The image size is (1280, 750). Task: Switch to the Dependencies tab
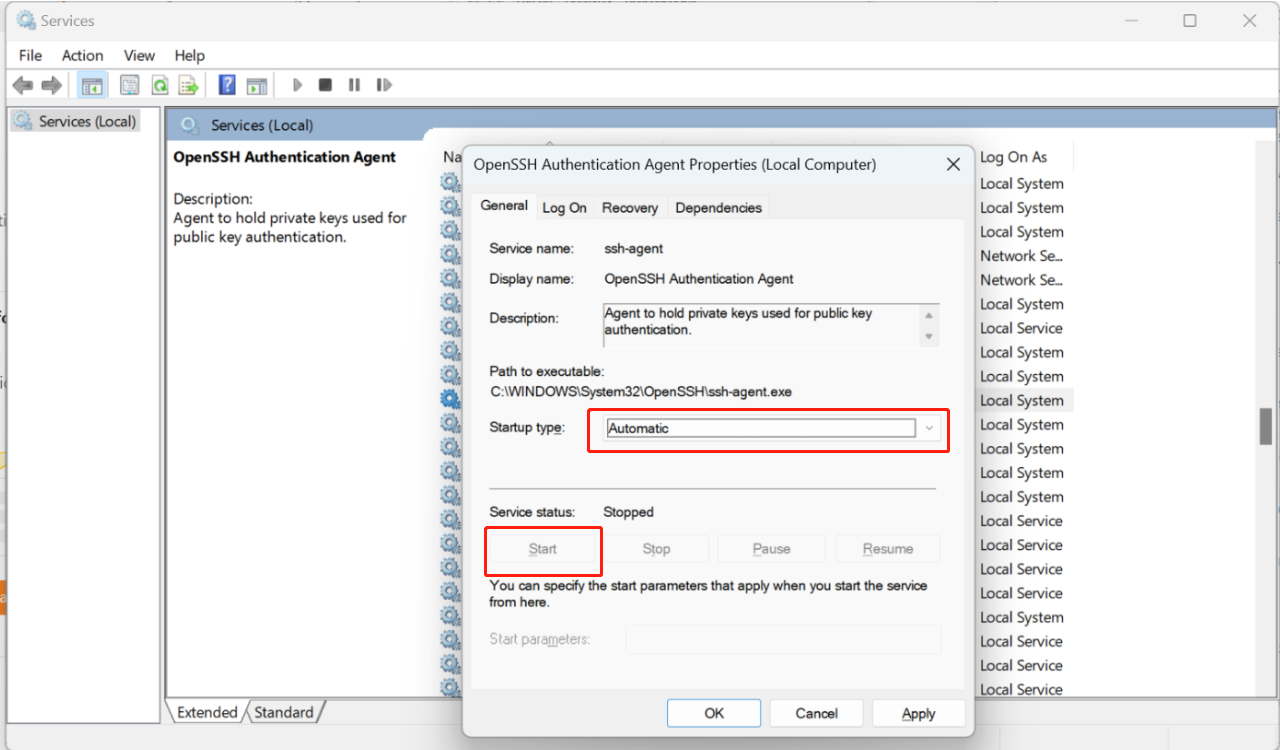pos(718,207)
